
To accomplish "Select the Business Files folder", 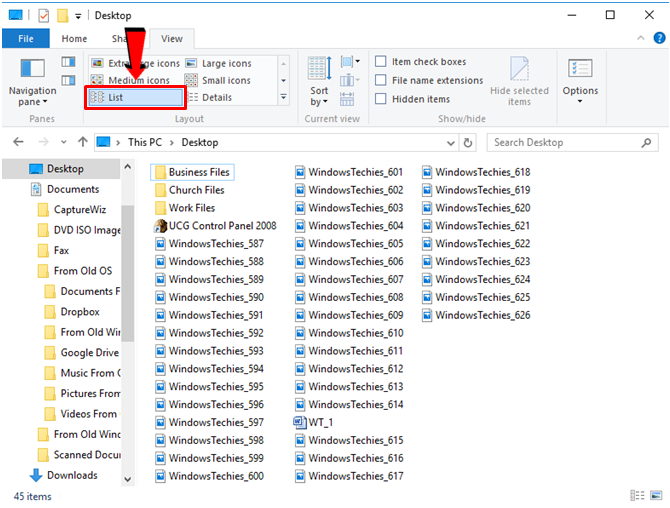I will (x=192, y=172).
